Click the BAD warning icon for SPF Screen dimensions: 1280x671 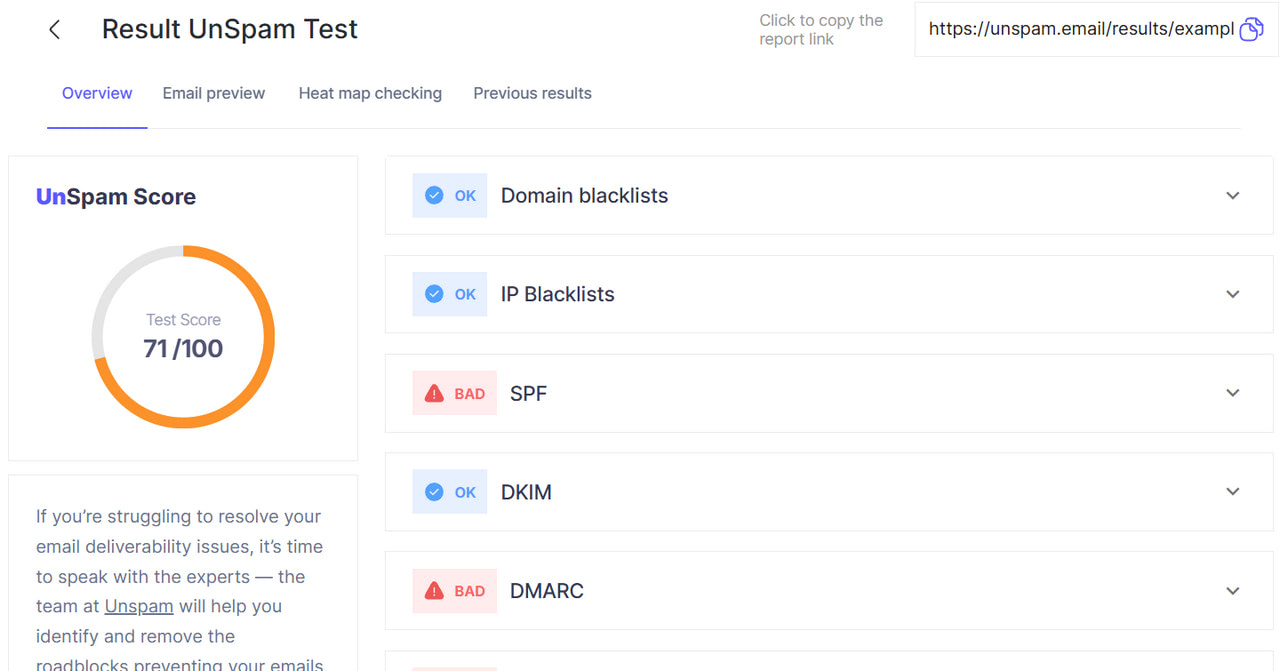(434, 393)
